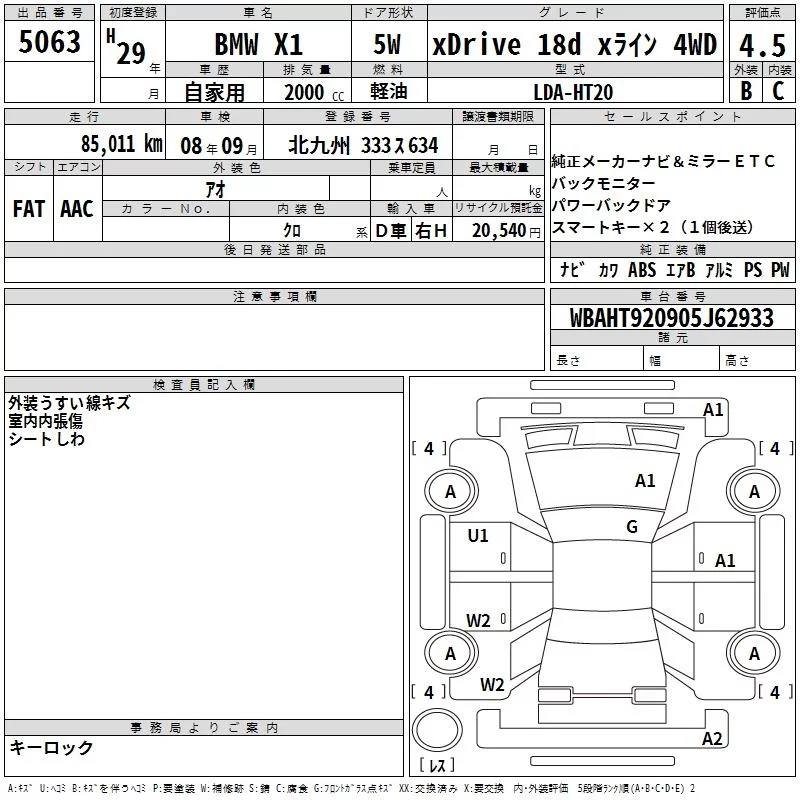Screen dimensions: 800x800
Task: Select the chassis number WBAHT920905J62933
Action: pyautogui.click(x=672, y=318)
